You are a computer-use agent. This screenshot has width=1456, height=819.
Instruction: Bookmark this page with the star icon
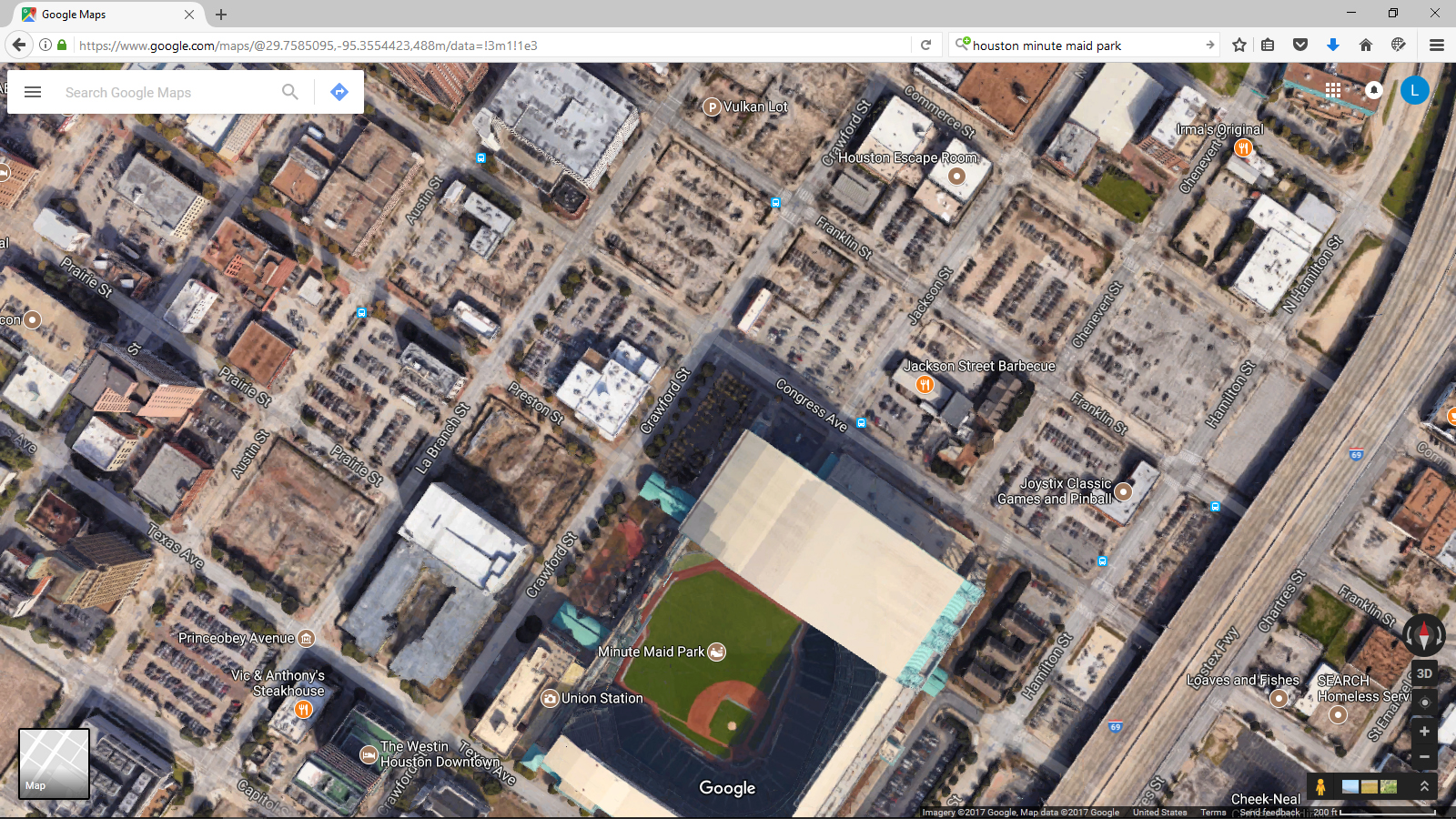[1239, 45]
